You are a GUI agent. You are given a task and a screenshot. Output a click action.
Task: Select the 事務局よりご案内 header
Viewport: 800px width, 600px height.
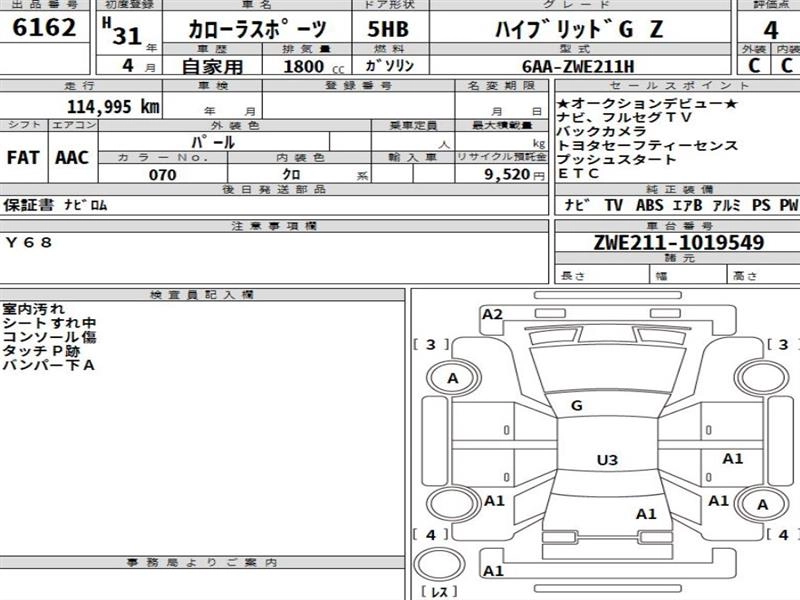202,562
